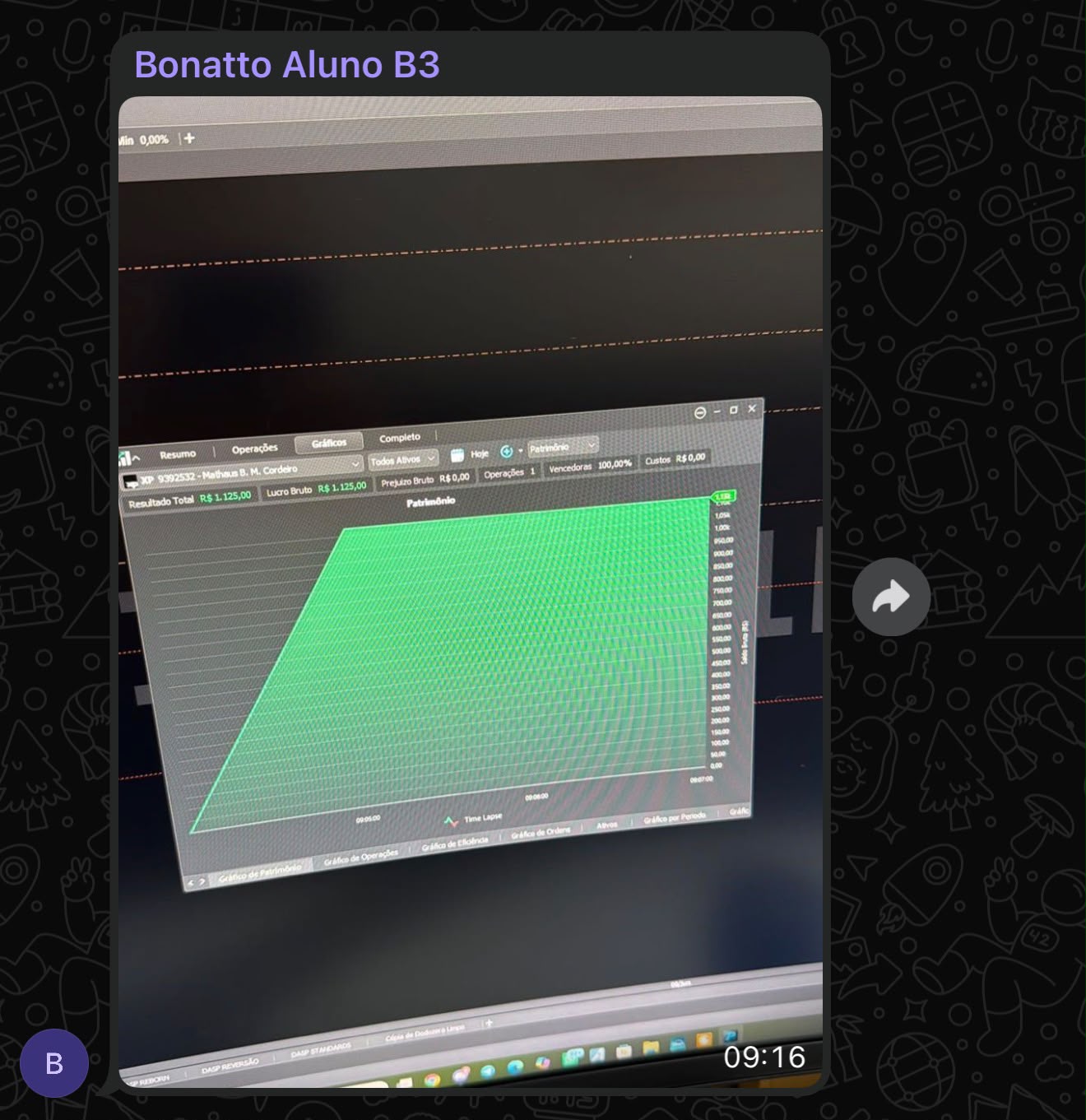Click the circled minus window icon

[699, 412]
